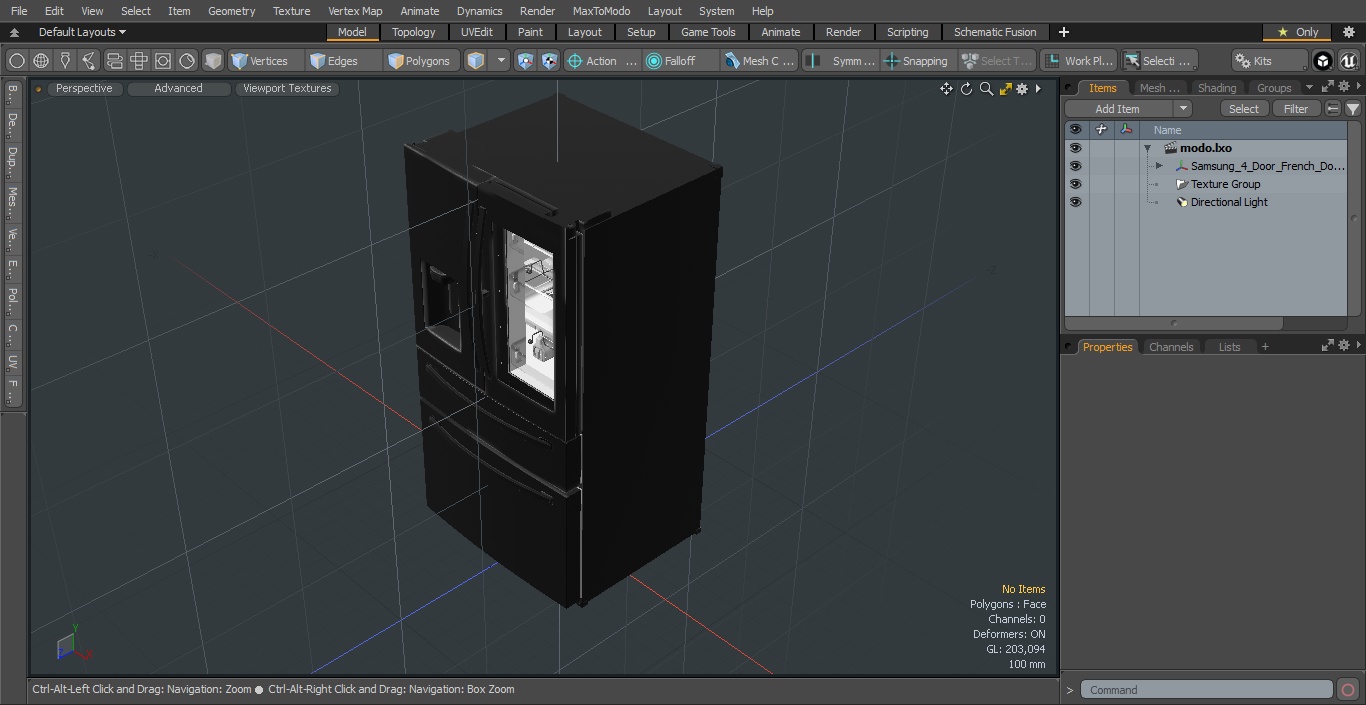The width and height of the screenshot is (1366, 705).
Task: Click the loop slice tool icon
Action: [x=114, y=61]
